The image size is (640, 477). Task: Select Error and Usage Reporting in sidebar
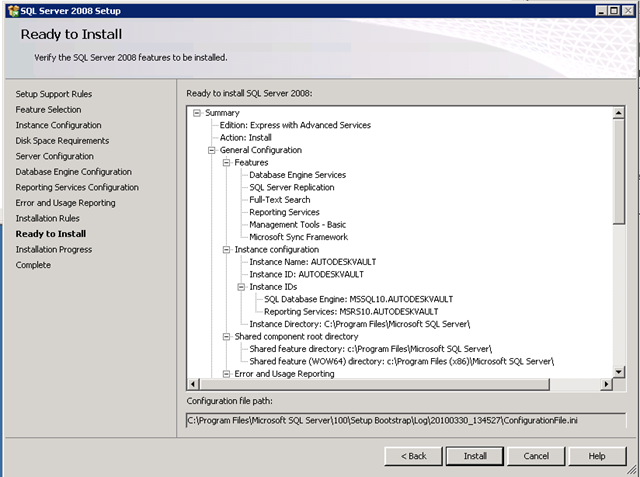click(x=65, y=202)
